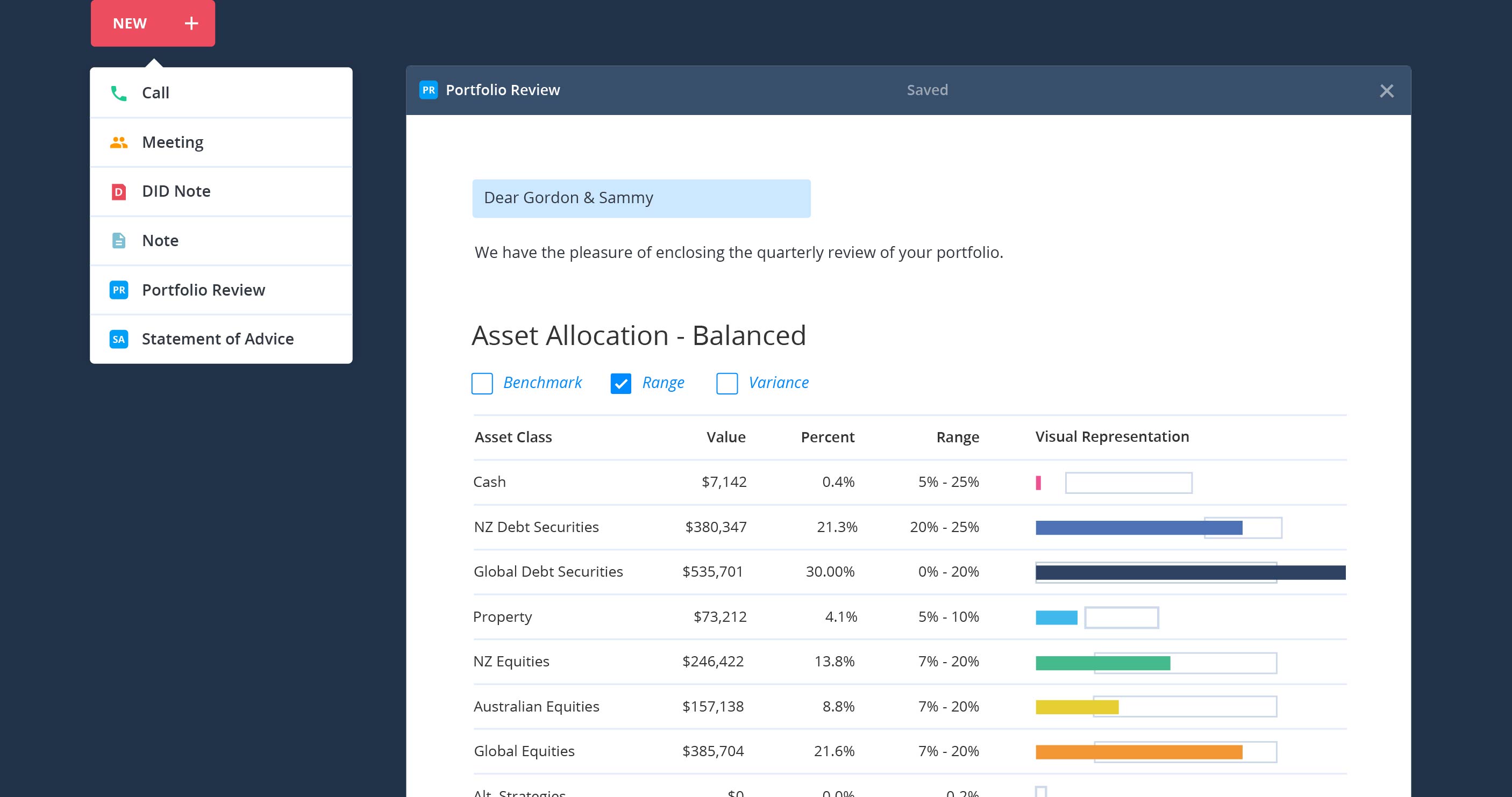Click the PR icon in the menu

click(x=119, y=290)
